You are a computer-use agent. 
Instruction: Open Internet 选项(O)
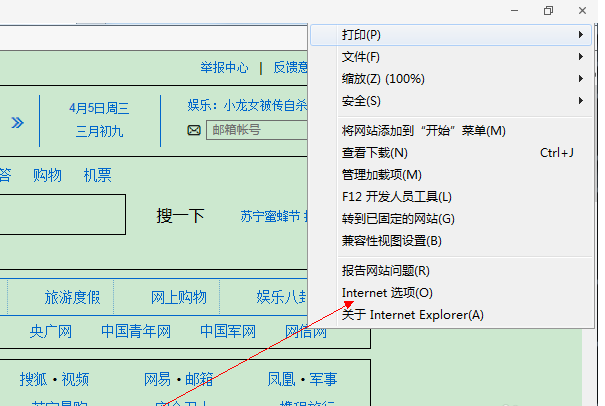(451, 293)
